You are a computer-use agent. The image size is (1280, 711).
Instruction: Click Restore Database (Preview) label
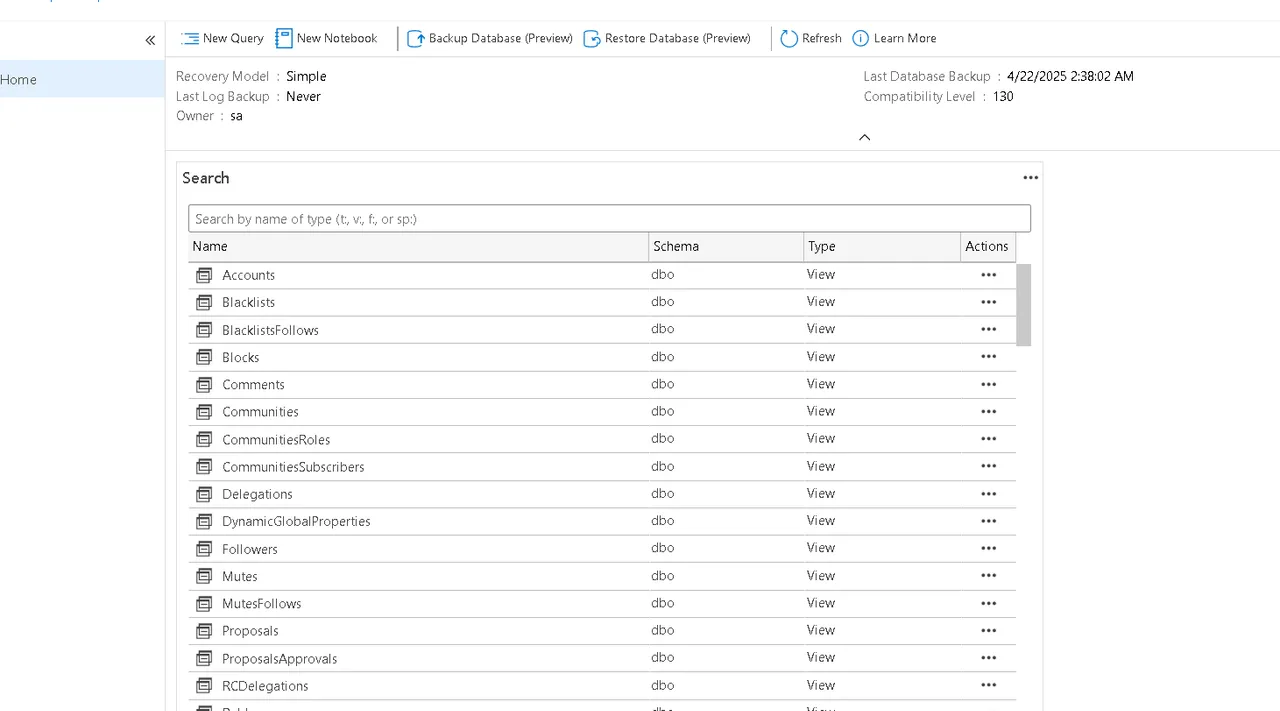tap(678, 38)
